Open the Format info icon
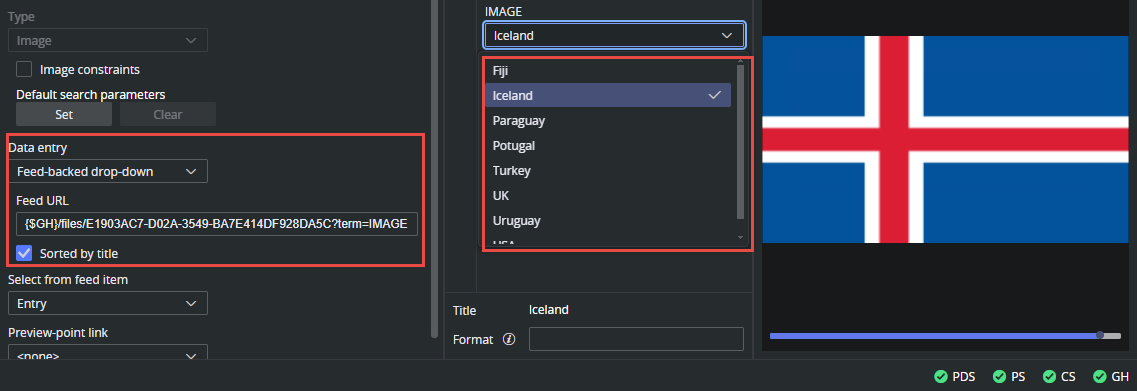The height and width of the screenshot is (391, 1137). (509, 339)
